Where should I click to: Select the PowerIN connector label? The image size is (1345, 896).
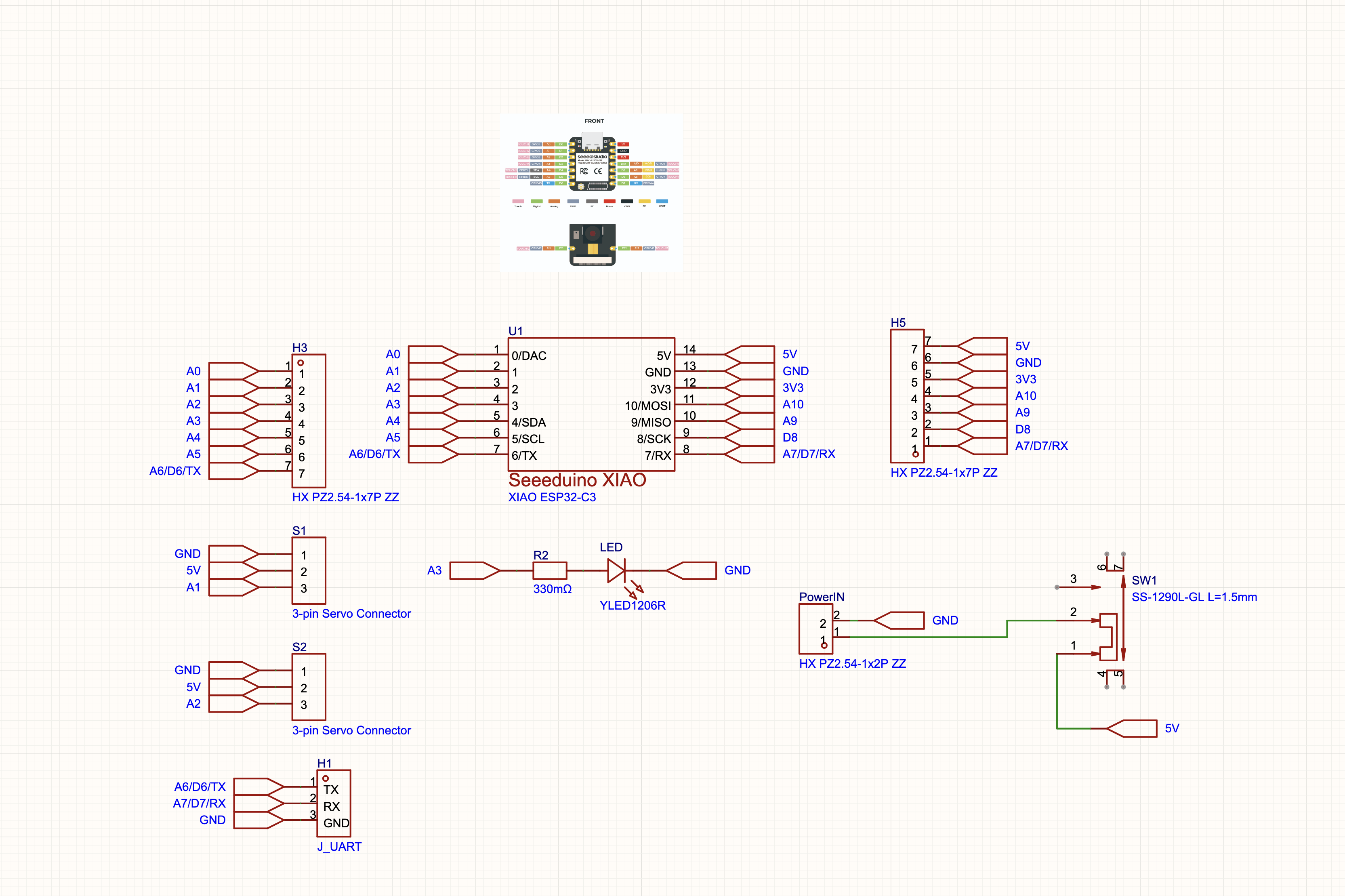point(822,597)
